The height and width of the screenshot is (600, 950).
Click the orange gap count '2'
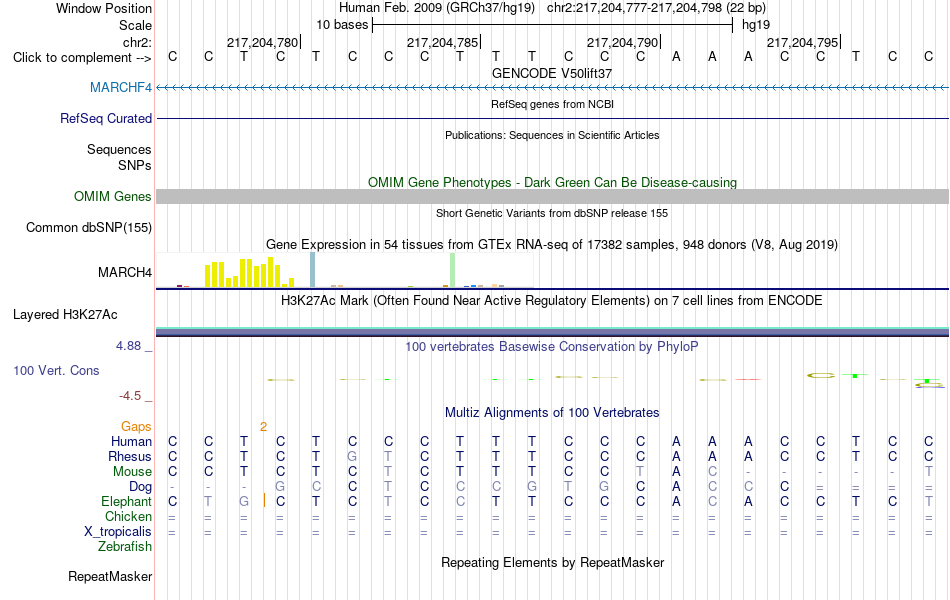[x=264, y=427]
